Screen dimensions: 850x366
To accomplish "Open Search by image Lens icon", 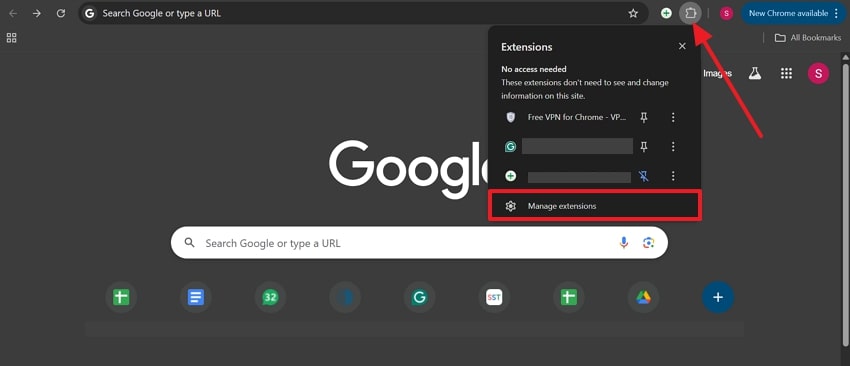I will [x=648, y=243].
